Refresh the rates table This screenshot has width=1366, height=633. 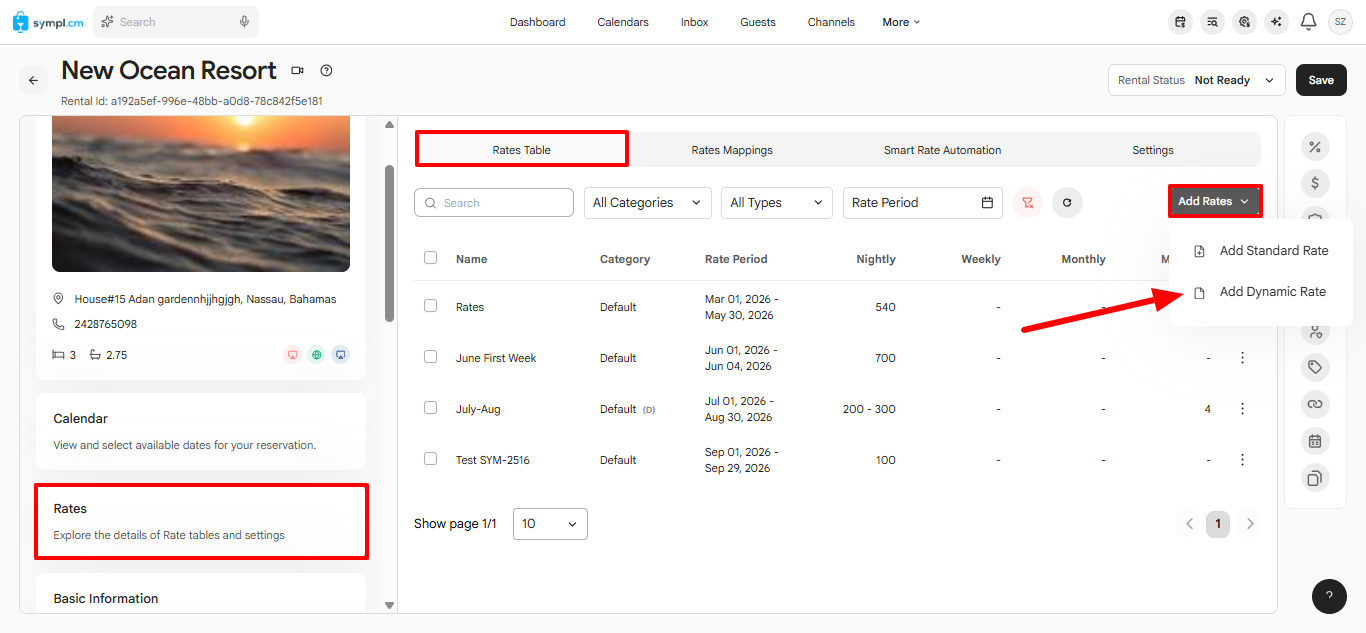tap(1067, 202)
